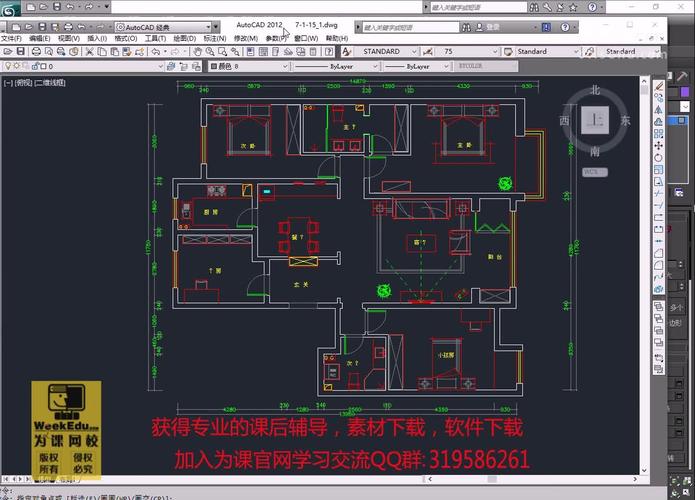The width and height of the screenshot is (695, 500).
Task: Open the 格式(O) menu
Action: tap(126, 39)
